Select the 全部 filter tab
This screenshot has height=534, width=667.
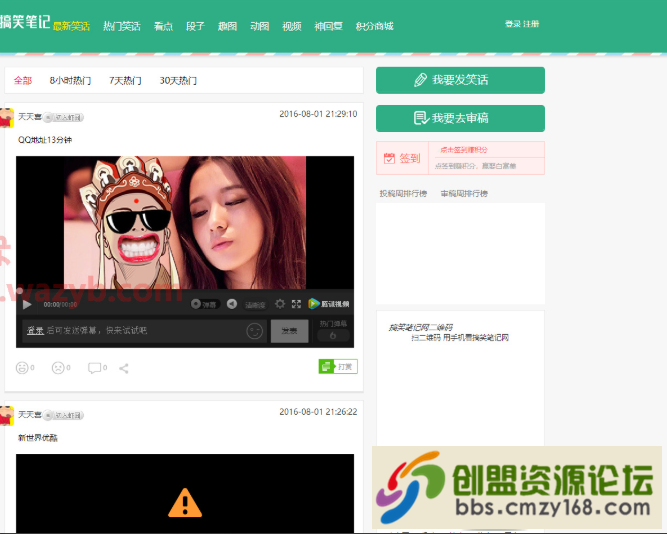pyautogui.click(x=23, y=80)
